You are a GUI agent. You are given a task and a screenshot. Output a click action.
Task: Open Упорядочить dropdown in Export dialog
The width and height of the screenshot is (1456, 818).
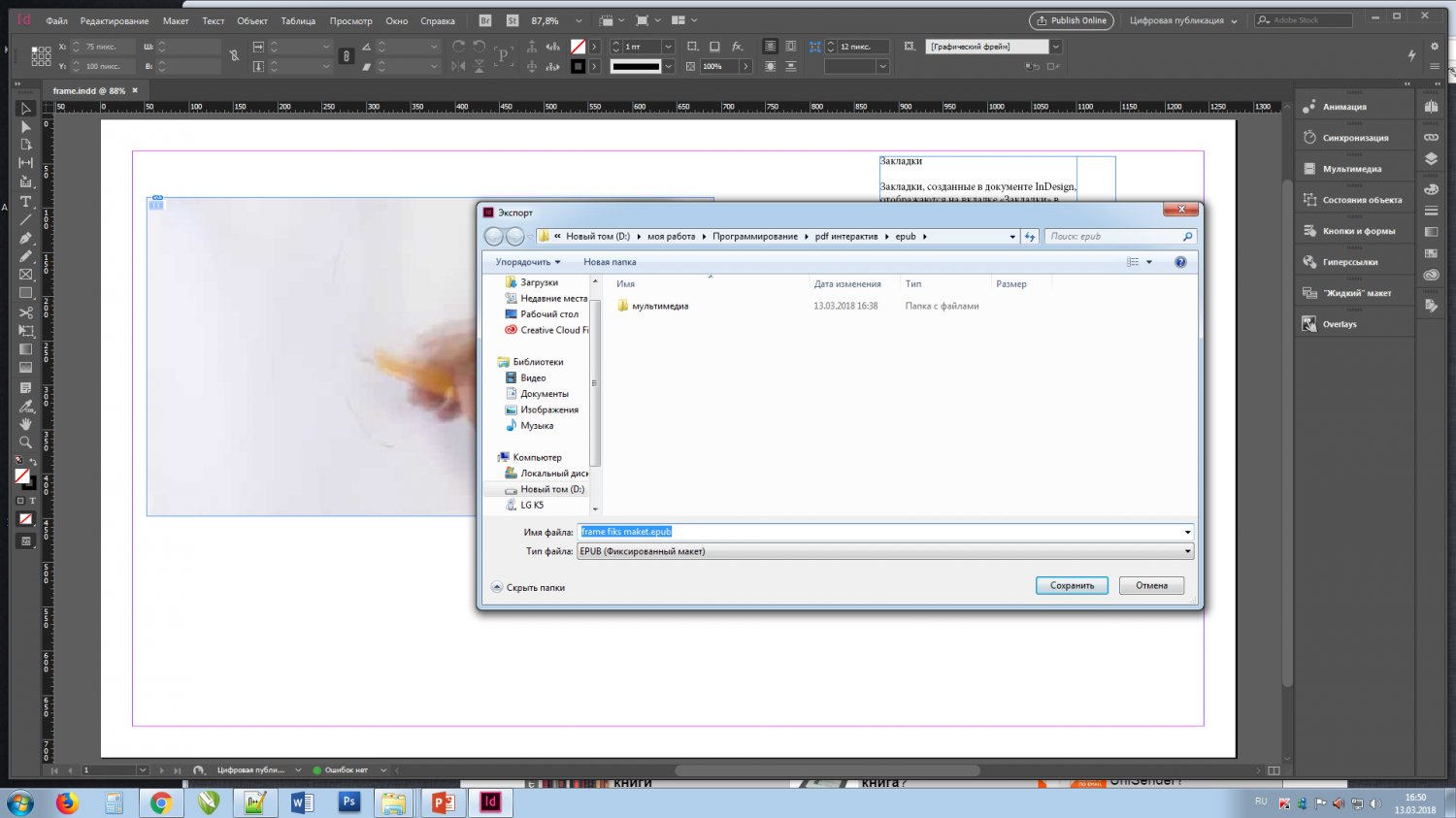[x=528, y=262]
